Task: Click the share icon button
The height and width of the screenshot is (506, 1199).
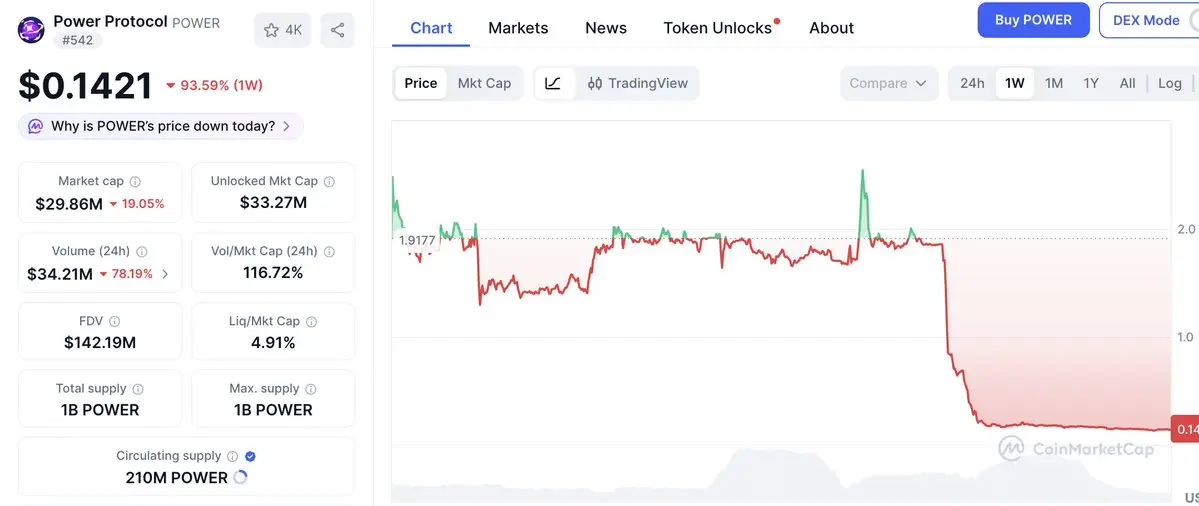Action: (337, 30)
